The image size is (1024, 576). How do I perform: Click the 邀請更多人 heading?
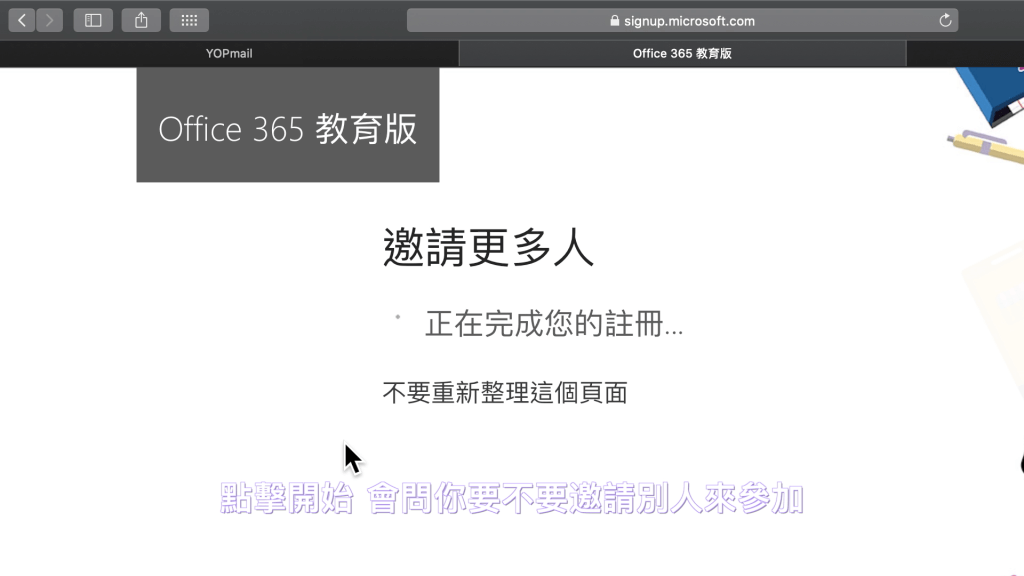point(488,248)
